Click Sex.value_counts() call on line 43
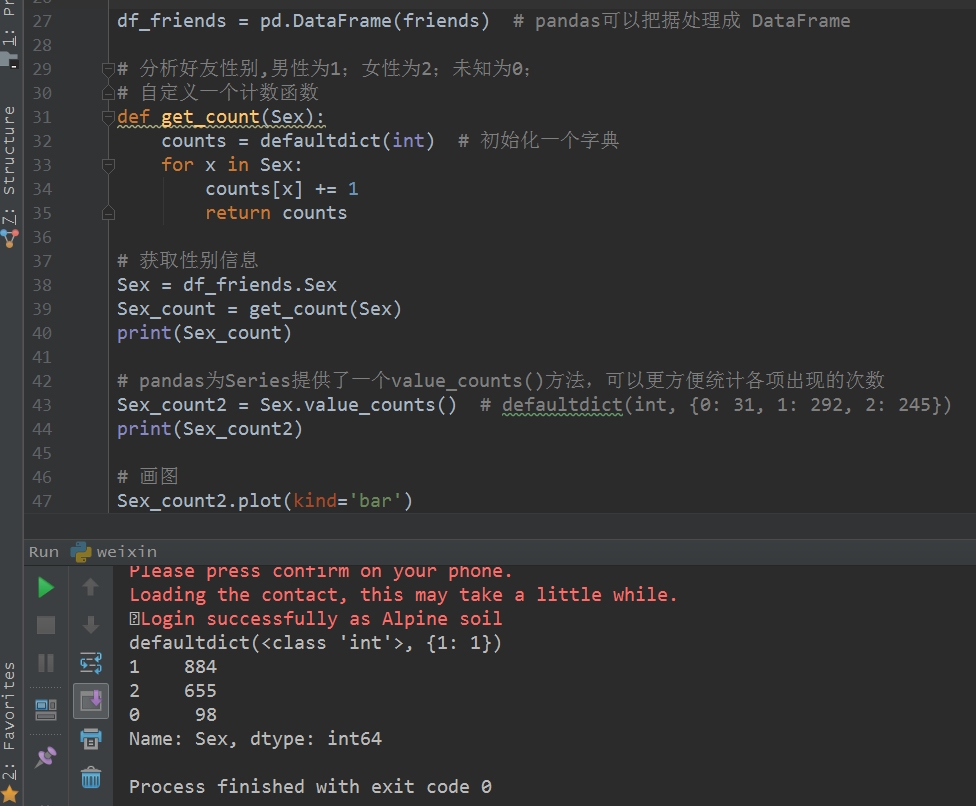 tap(358, 405)
